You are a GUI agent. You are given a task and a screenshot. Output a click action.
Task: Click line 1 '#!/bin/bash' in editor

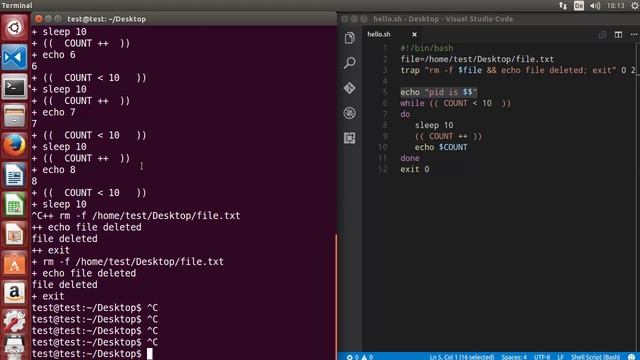[427, 48]
